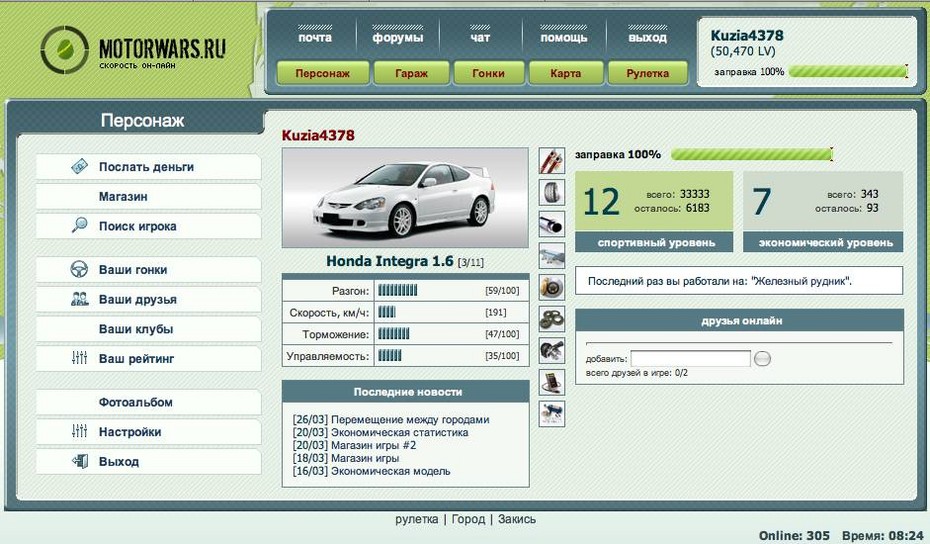This screenshot has height=544, width=930.
Task: Open news item [20/03] Экономическая статистика
Action: (380, 432)
